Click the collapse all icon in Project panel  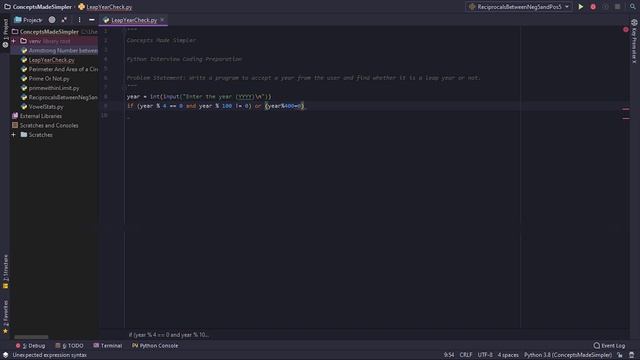[64, 20]
